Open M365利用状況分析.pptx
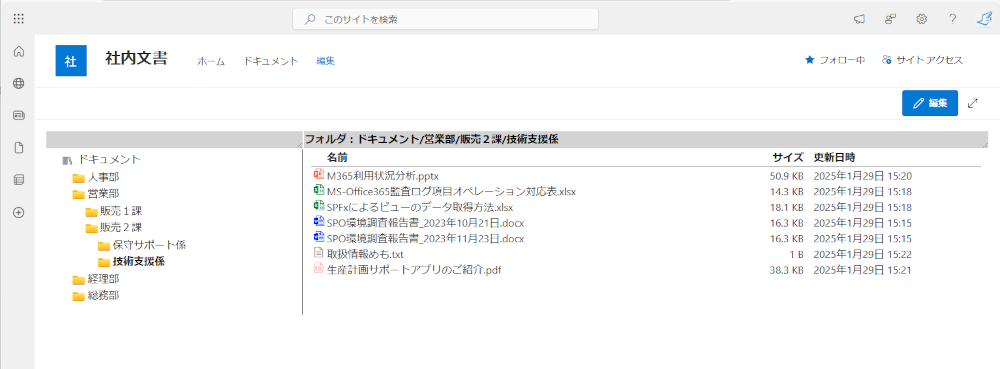The width and height of the screenshot is (1000, 369). point(383,175)
